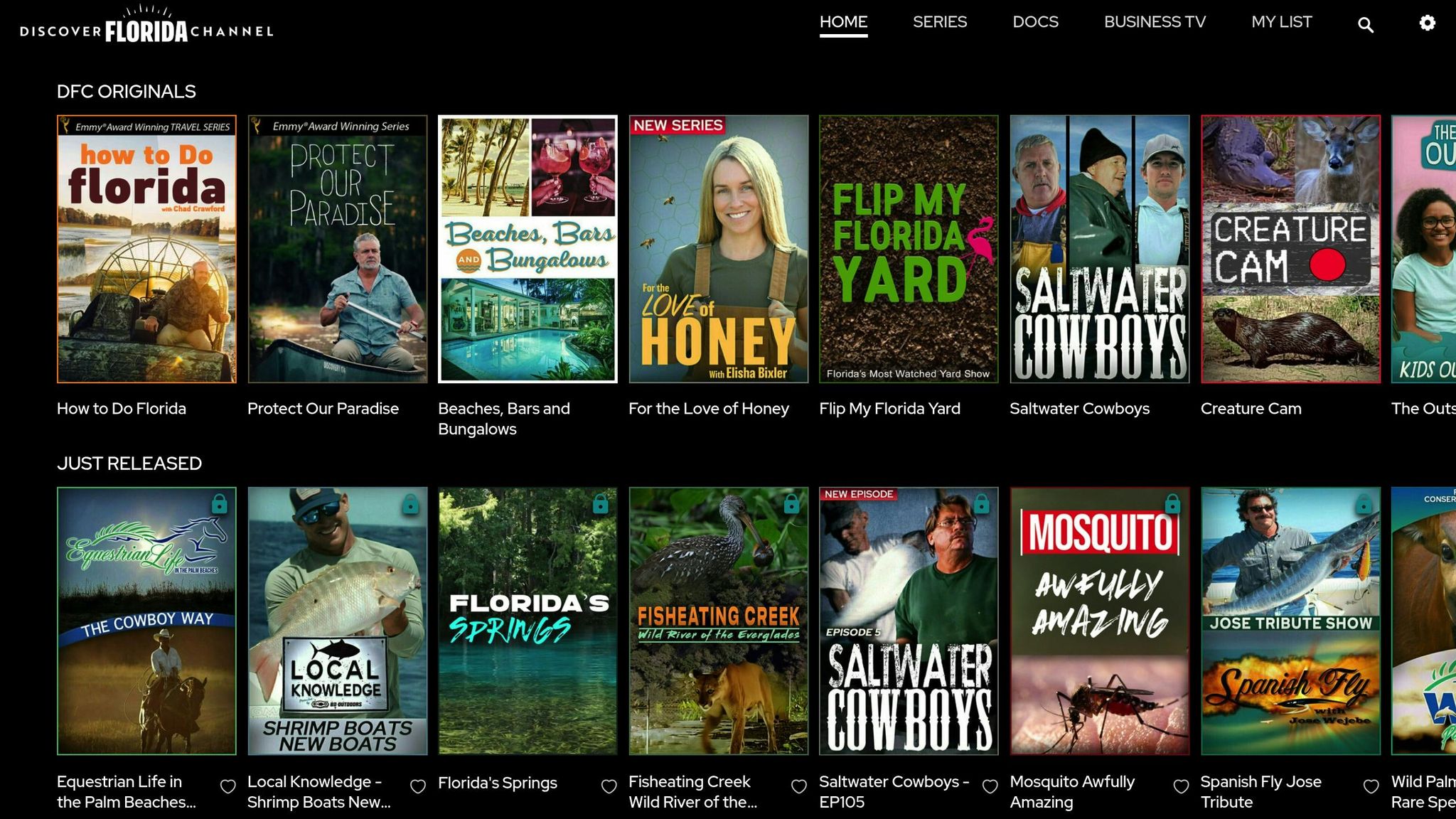Image resolution: width=1456 pixels, height=819 pixels.
Task: Select the Flip My Florida Yard poster
Action: (908, 249)
